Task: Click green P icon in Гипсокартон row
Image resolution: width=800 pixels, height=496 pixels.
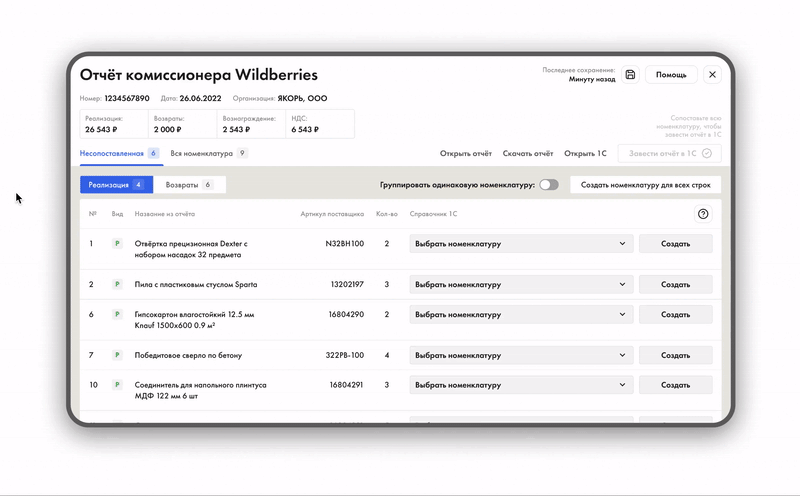Action: (117, 314)
